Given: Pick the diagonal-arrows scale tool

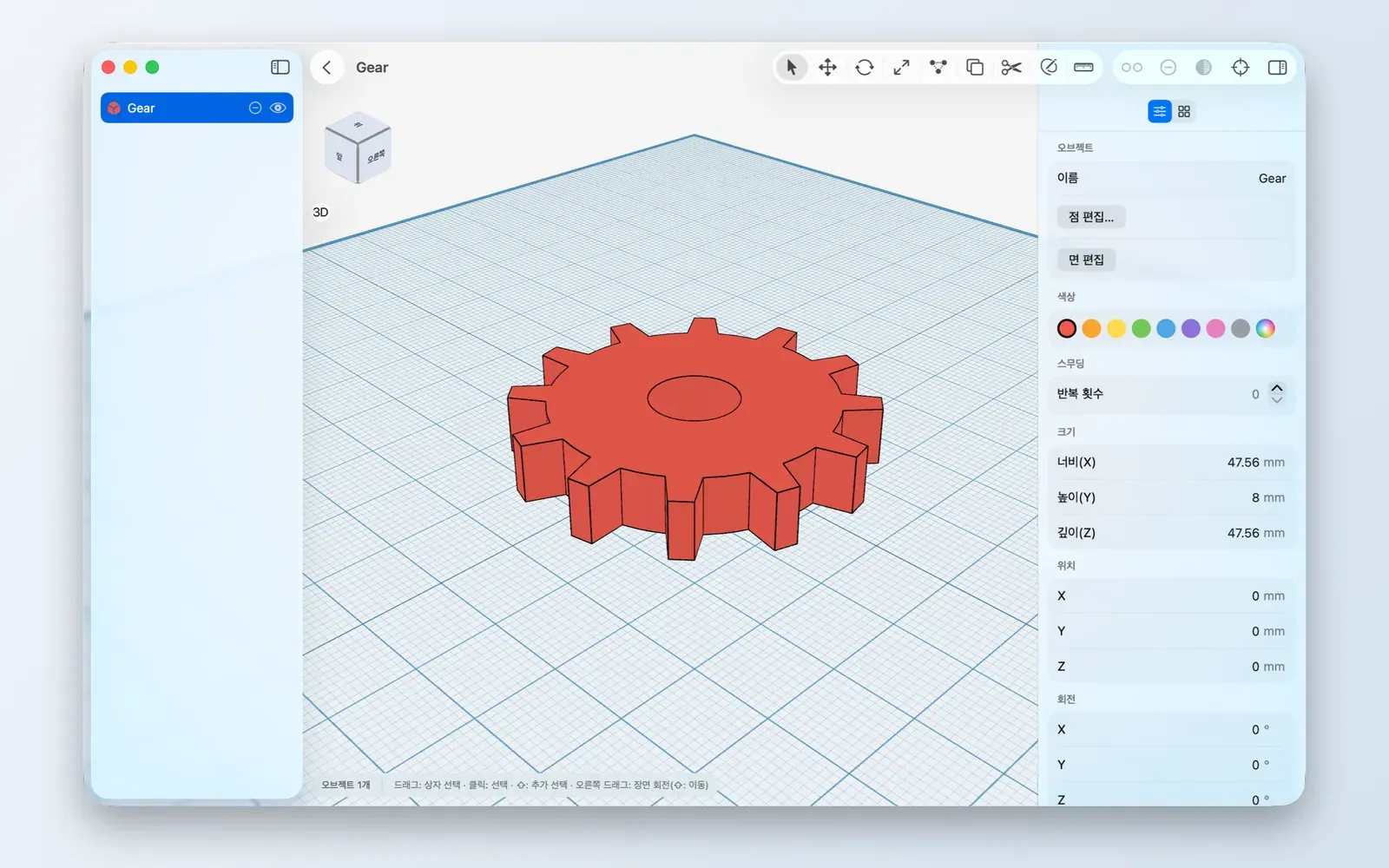Looking at the screenshot, I should click(x=901, y=68).
